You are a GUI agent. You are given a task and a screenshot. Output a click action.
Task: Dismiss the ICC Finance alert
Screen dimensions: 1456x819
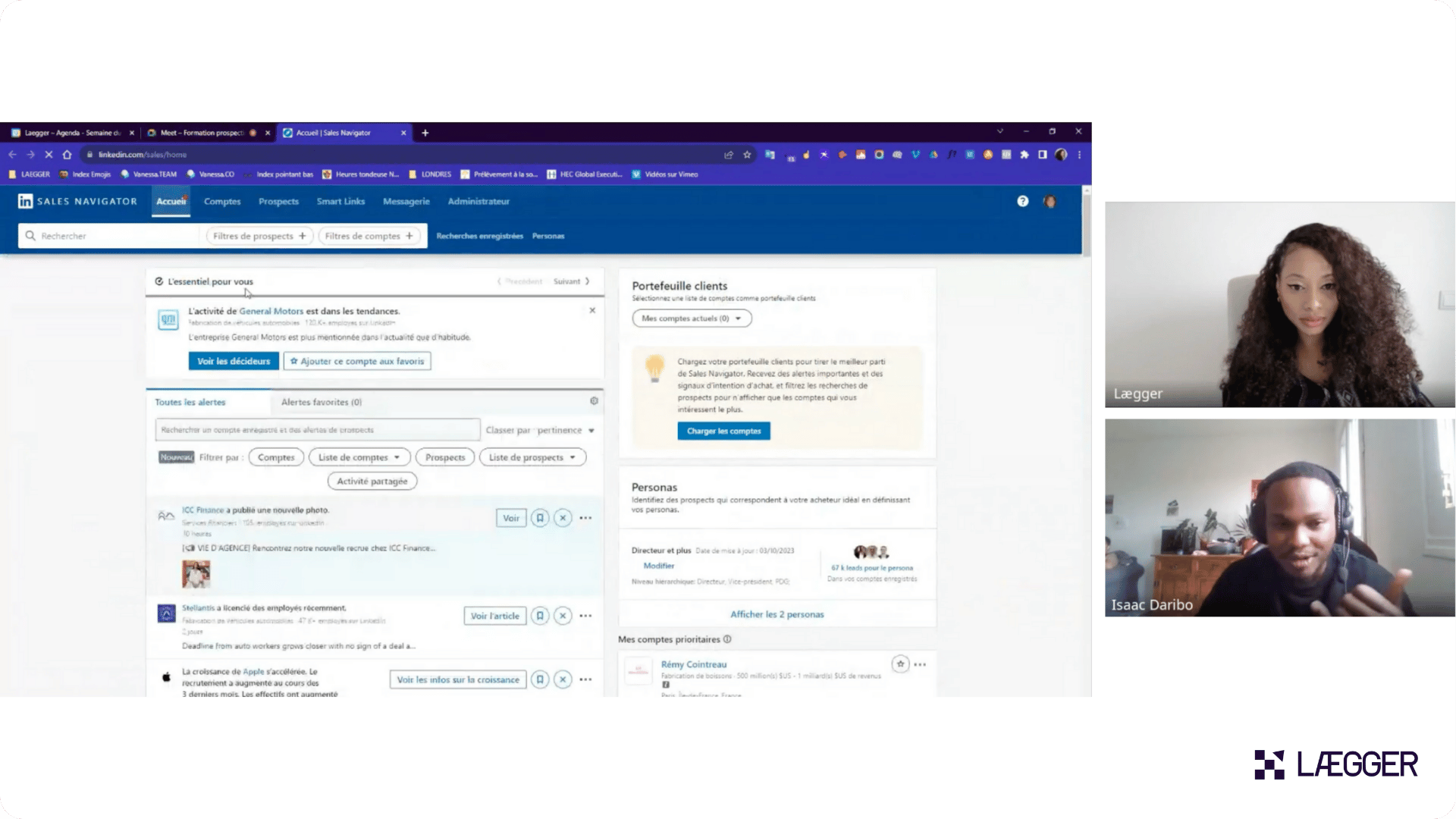tap(563, 518)
